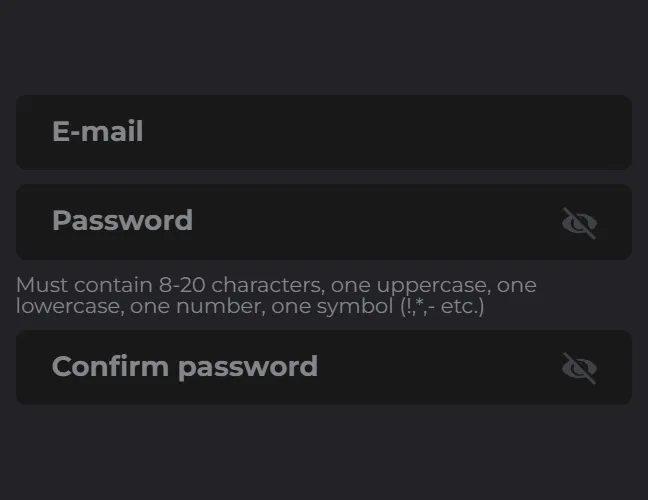Image resolution: width=648 pixels, height=500 pixels.
Task: Show the Confirm password text
Action: click(x=579, y=368)
